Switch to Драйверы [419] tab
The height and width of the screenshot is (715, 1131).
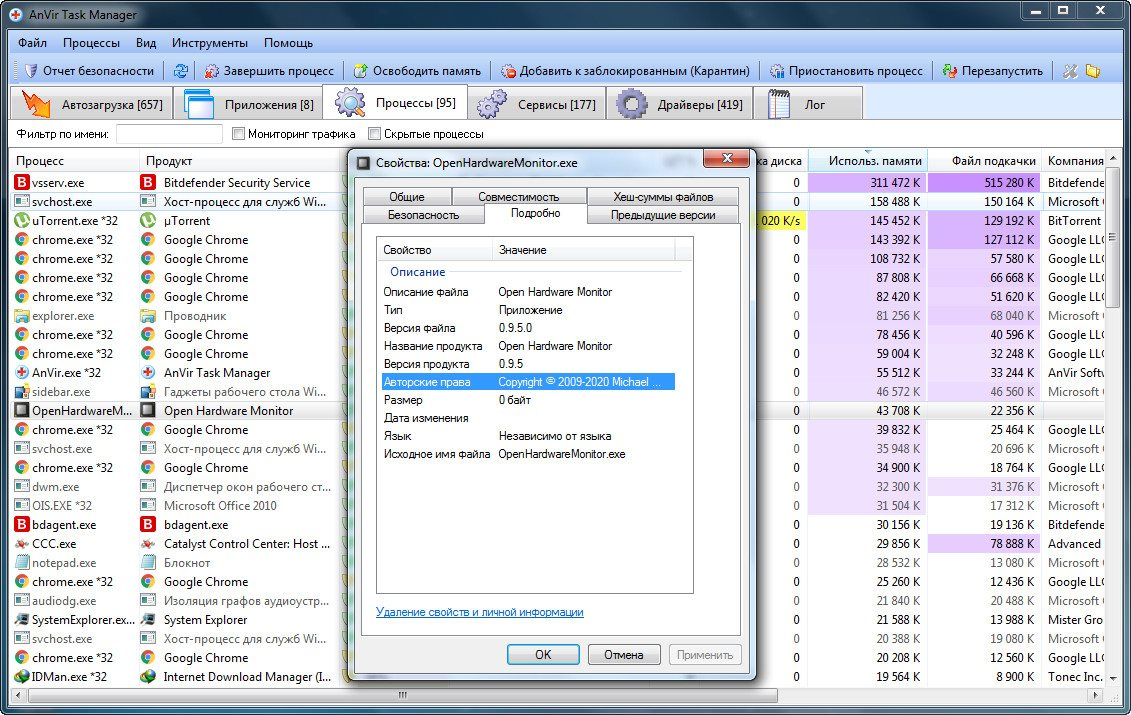pos(679,104)
